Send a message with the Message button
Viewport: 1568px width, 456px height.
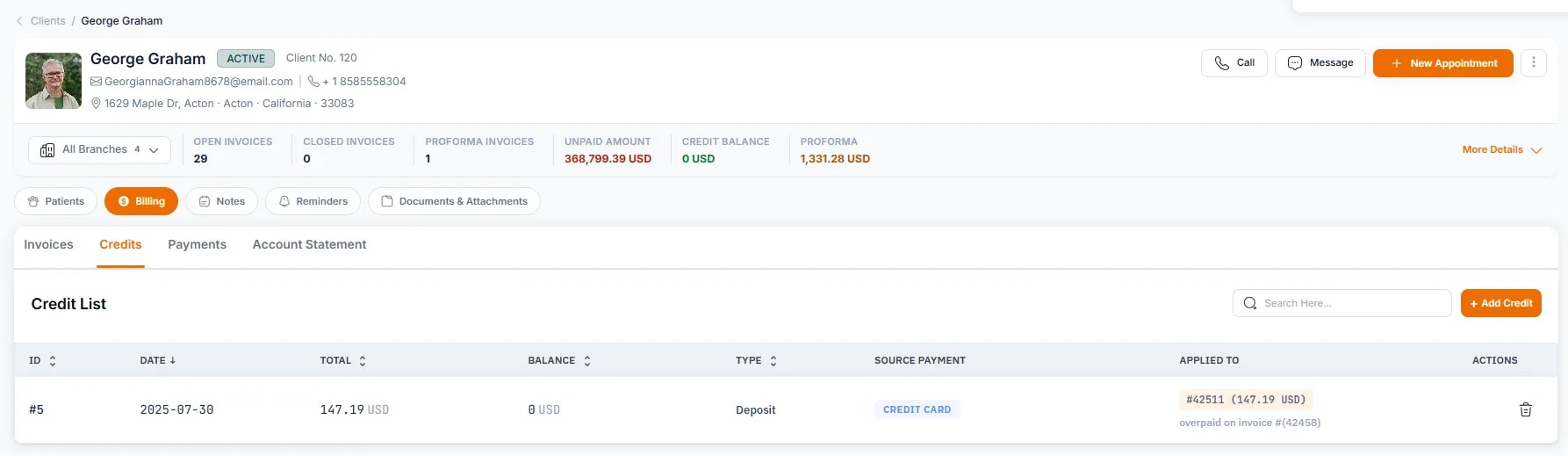1320,63
